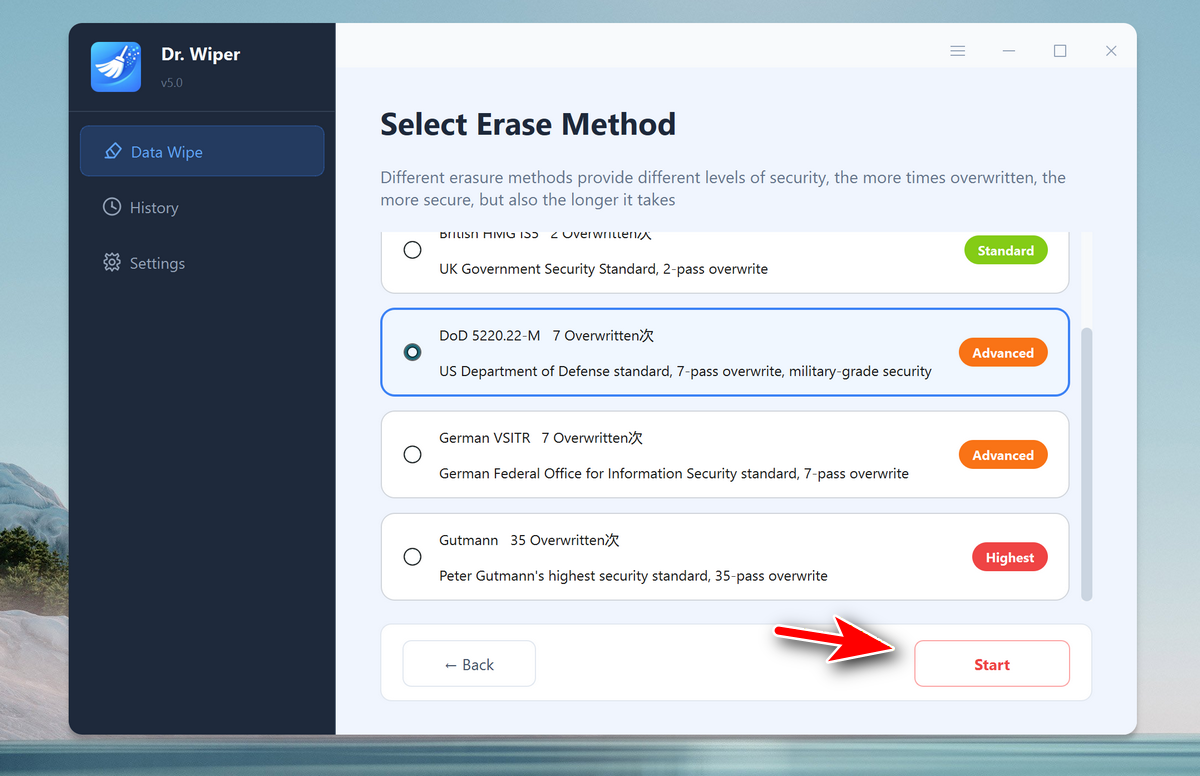Open the hamburger menu in title bar

click(x=957, y=51)
